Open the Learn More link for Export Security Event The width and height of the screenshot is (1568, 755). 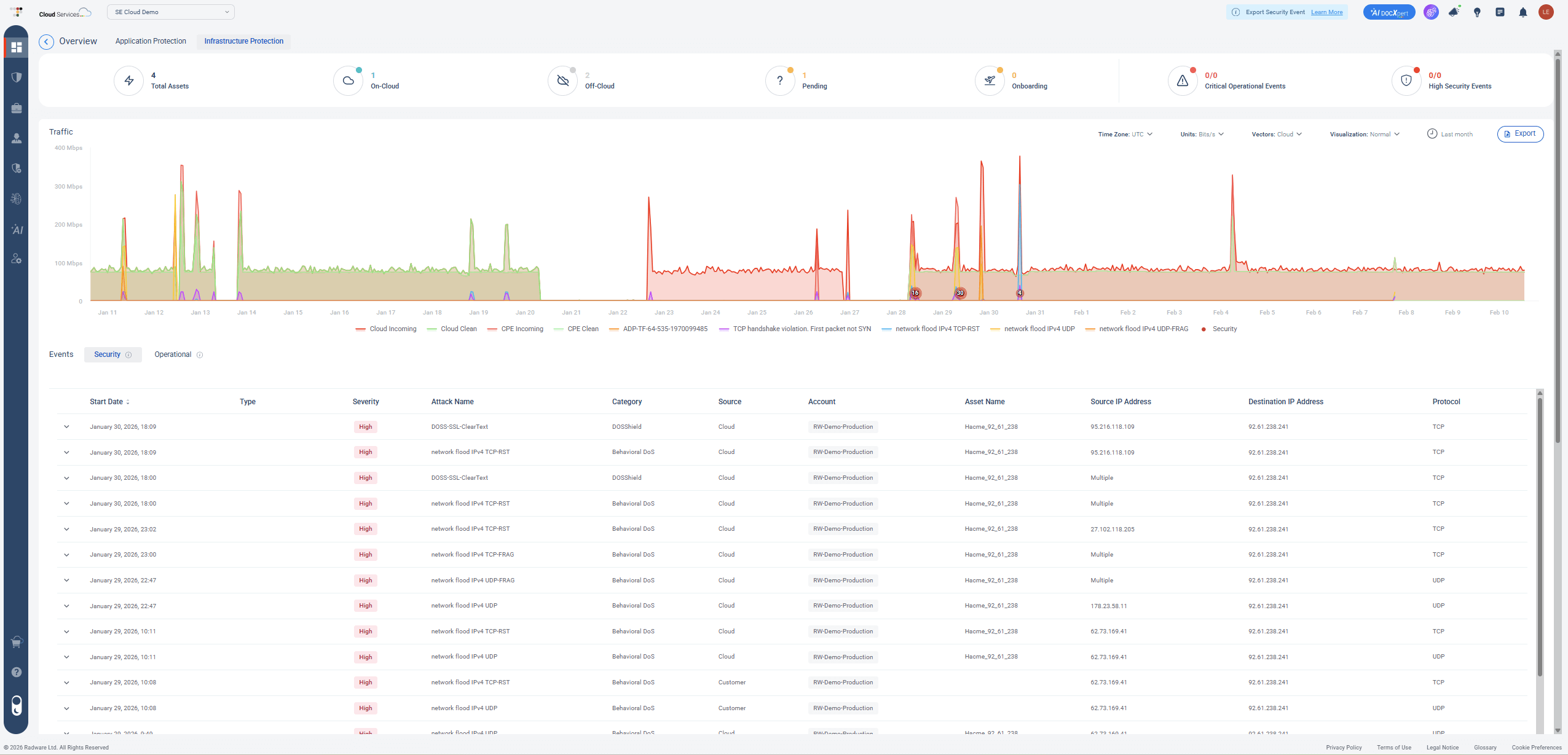point(1326,12)
